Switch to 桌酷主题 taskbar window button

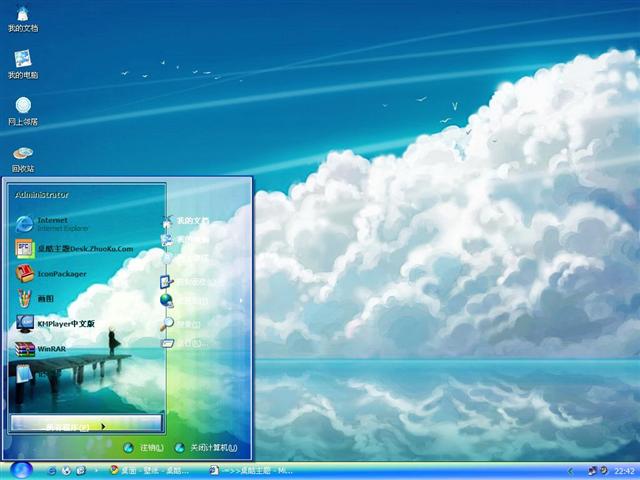[x=251, y=471]
